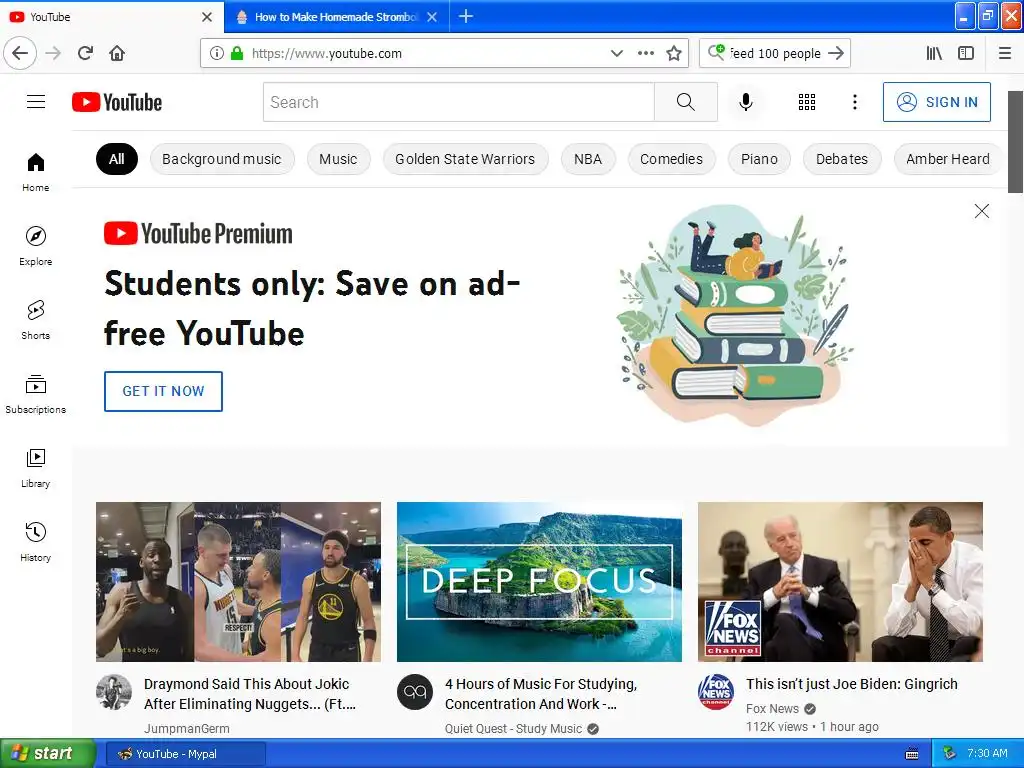
Task: Select the All filter chip
Action: pos(117,159)
